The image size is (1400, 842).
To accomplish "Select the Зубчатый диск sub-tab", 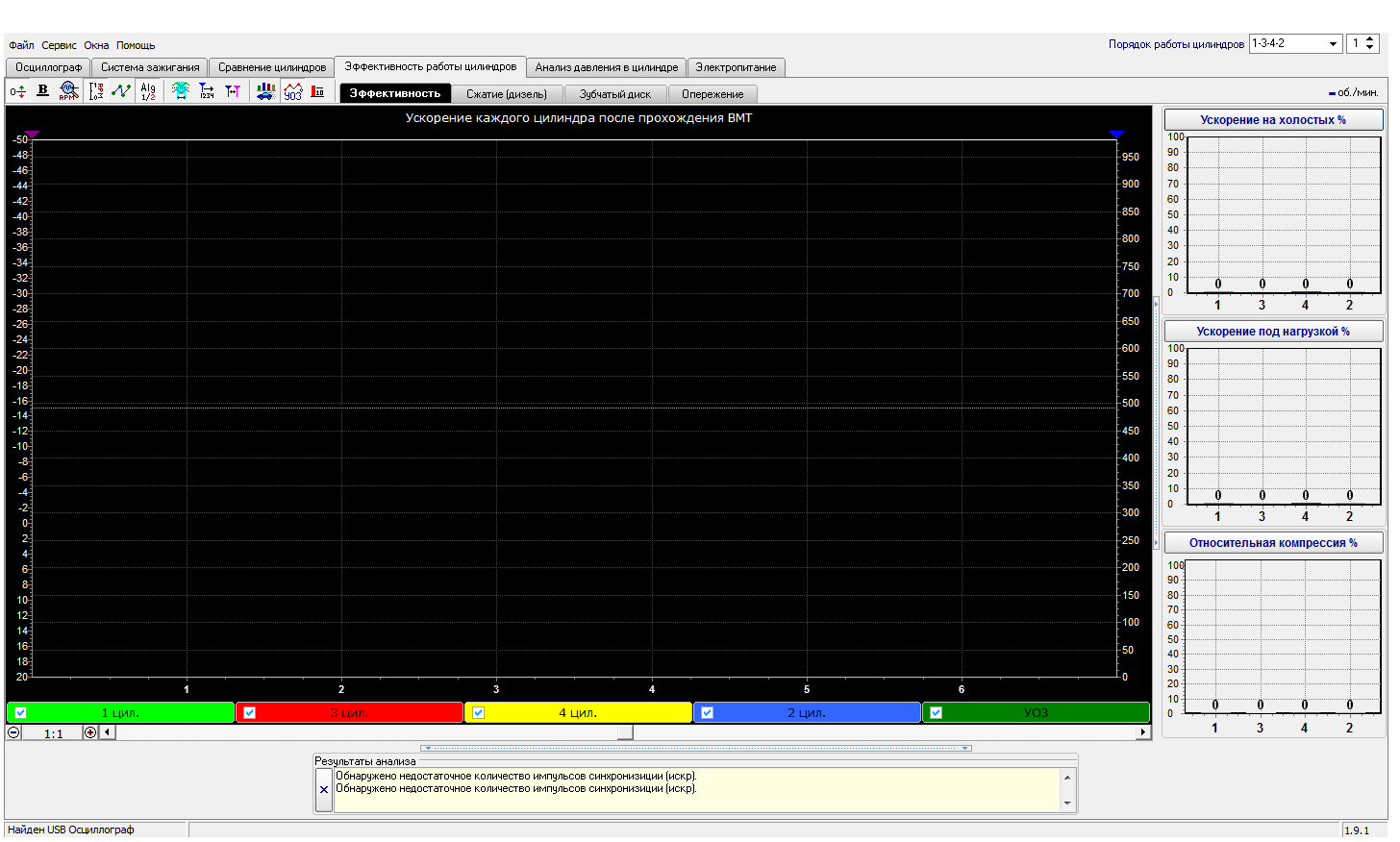I will (x=615, y=94).
